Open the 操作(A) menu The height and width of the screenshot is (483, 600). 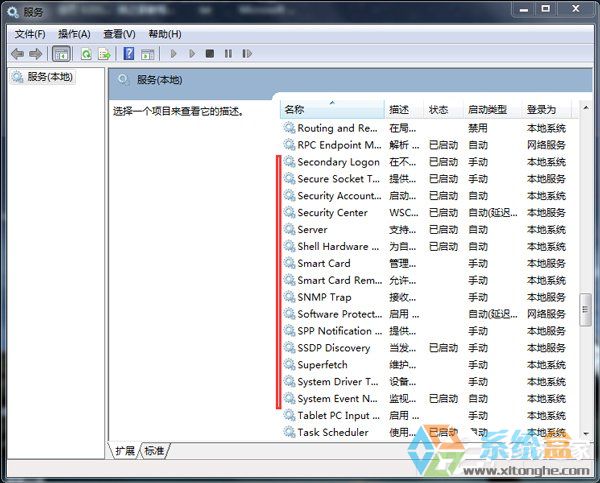[74, 34]
